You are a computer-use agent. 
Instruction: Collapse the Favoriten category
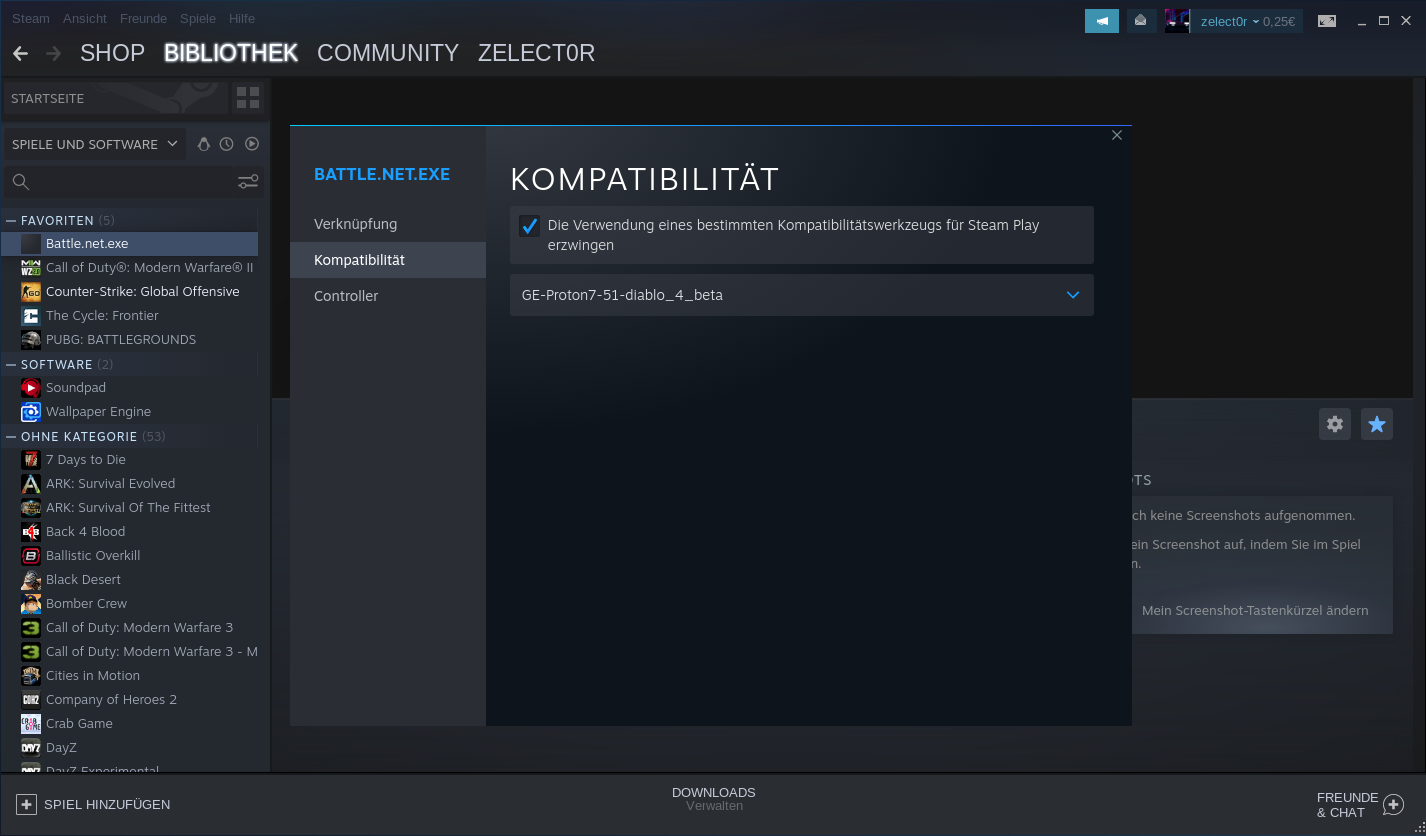[x=11, y=220]
